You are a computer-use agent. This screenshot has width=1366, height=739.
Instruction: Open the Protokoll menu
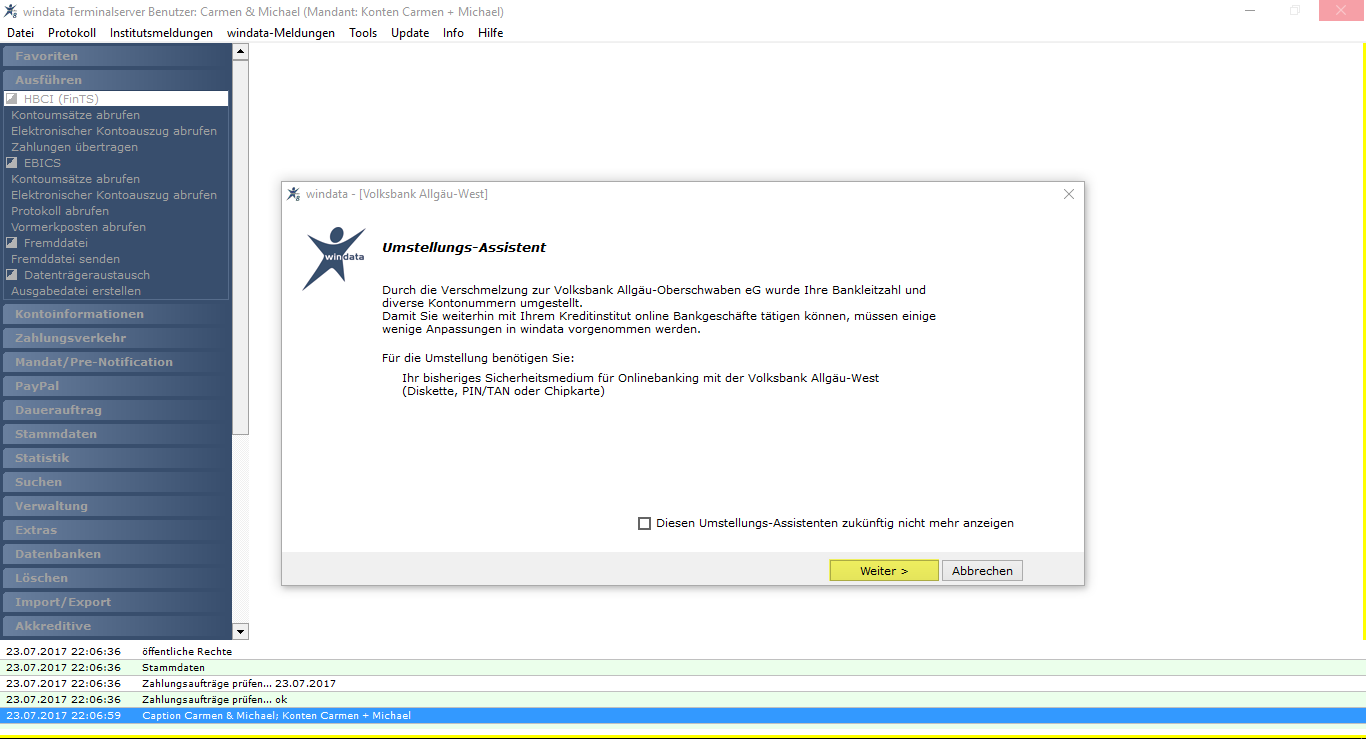pyautogui.click(x=72, y=33)
